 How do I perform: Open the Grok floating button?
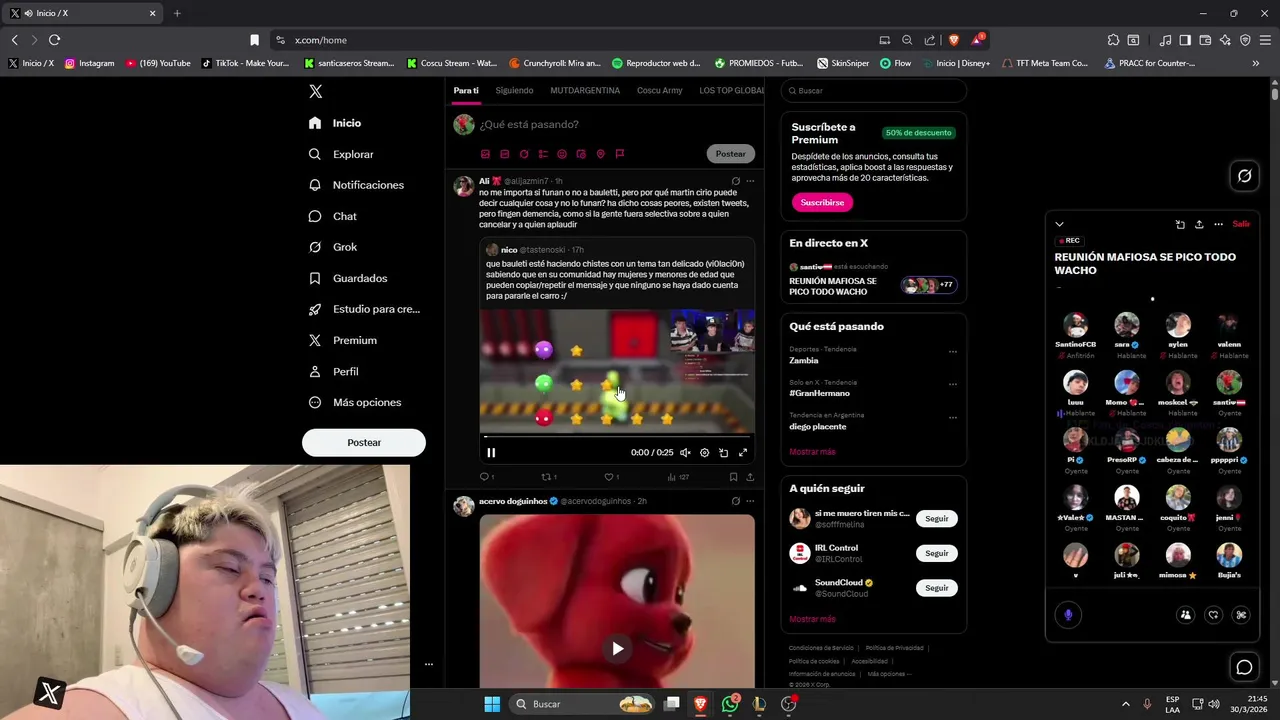coord(1244,176)
